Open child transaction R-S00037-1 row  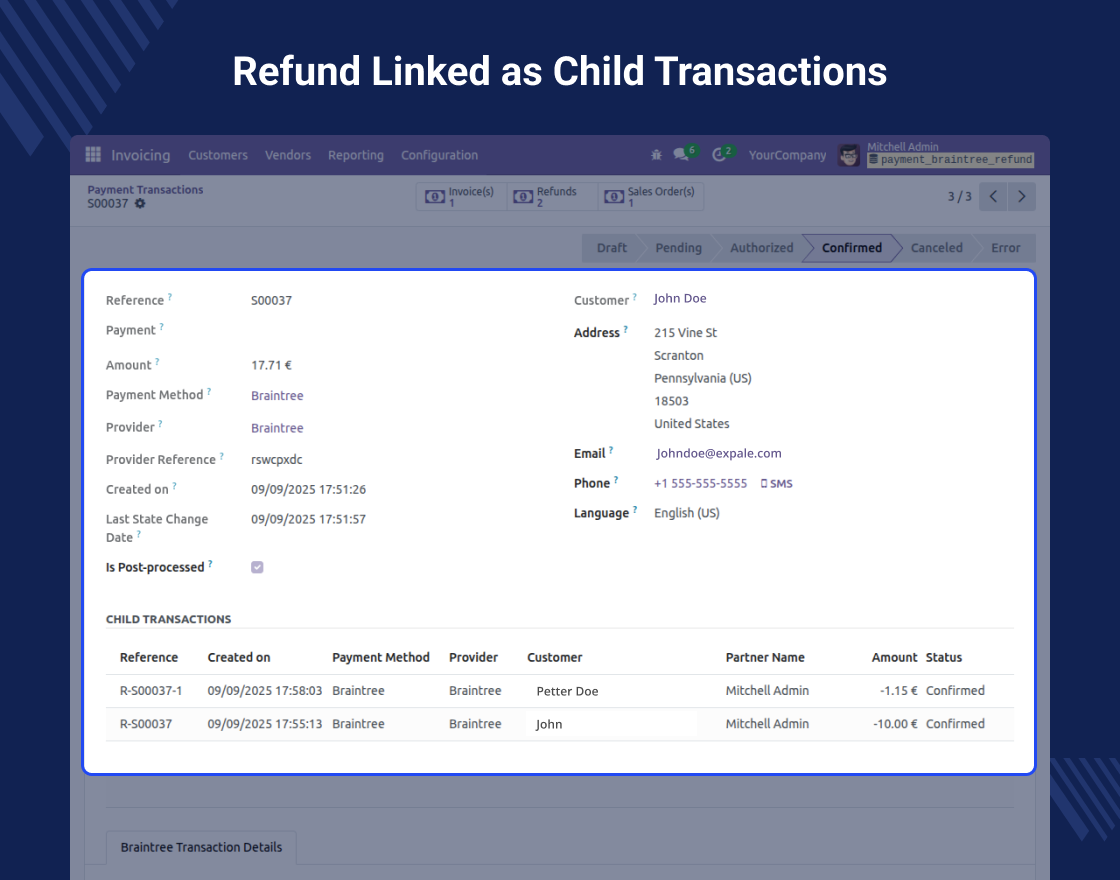(x=151, y=691)
